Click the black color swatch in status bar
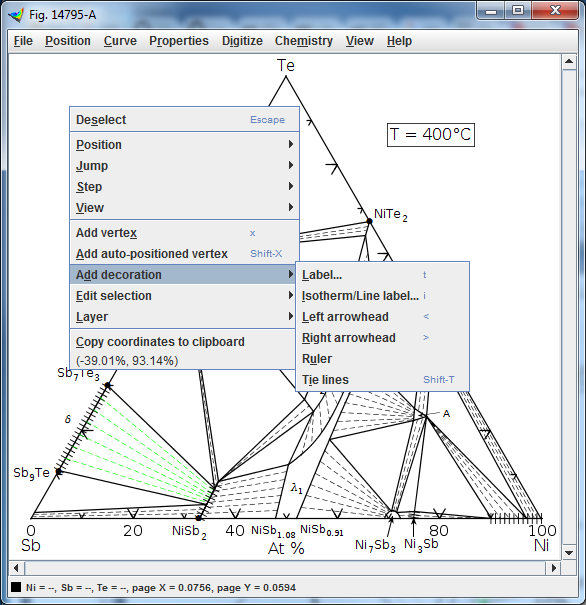The height and width of the screenshot is (605, 586). [16, 587]
